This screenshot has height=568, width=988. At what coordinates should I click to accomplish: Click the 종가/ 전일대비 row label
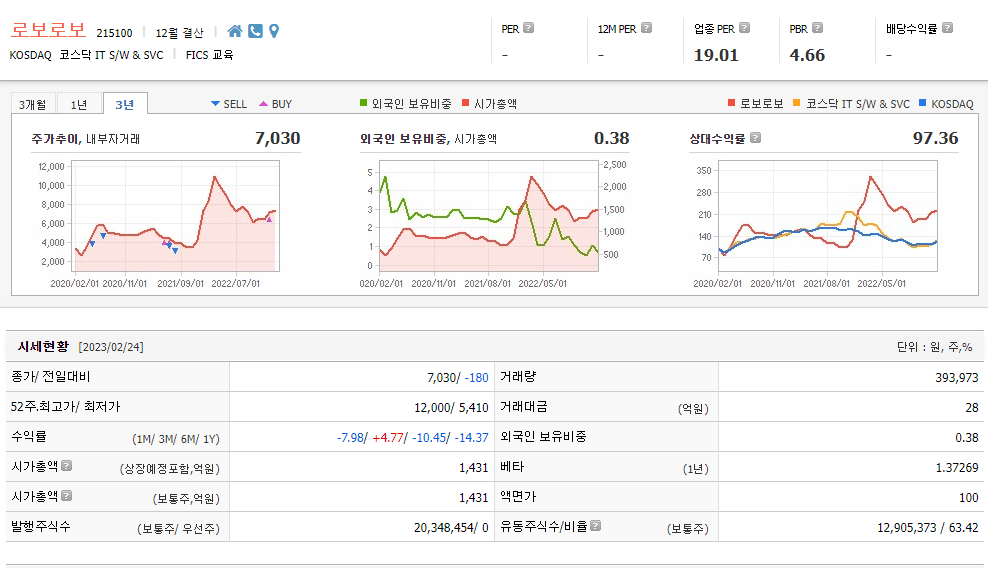[x=50, y=377]
